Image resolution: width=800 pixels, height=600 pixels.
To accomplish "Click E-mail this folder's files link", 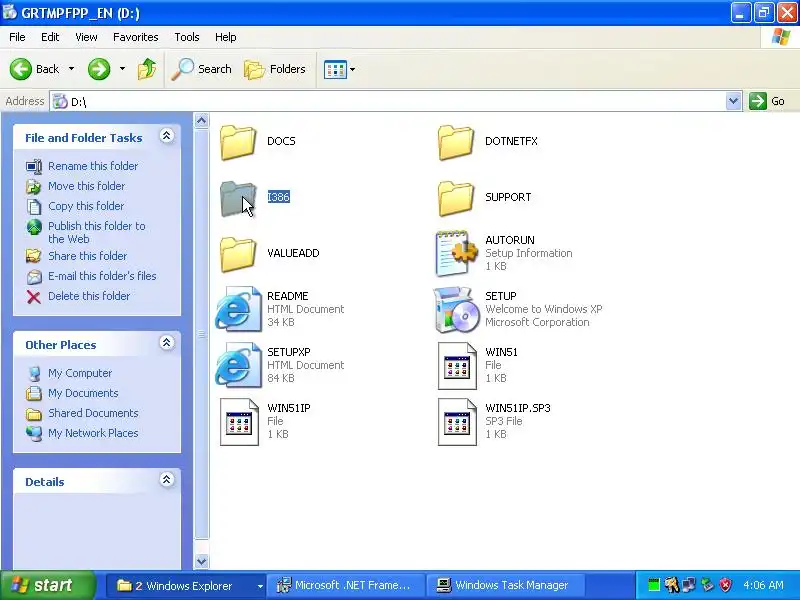I will tap(102, 276).
